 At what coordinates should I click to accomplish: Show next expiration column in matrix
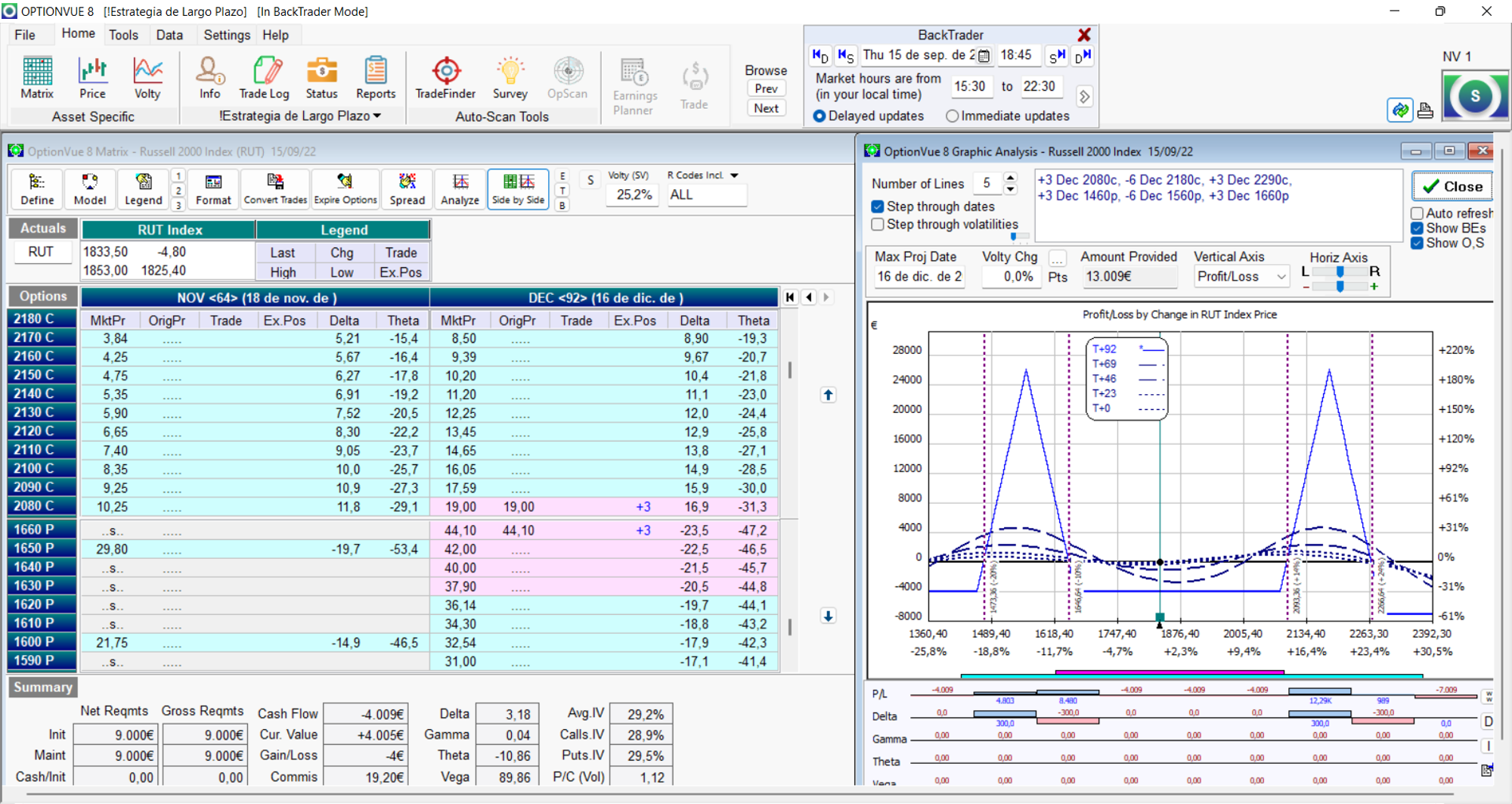click(826, 297)
